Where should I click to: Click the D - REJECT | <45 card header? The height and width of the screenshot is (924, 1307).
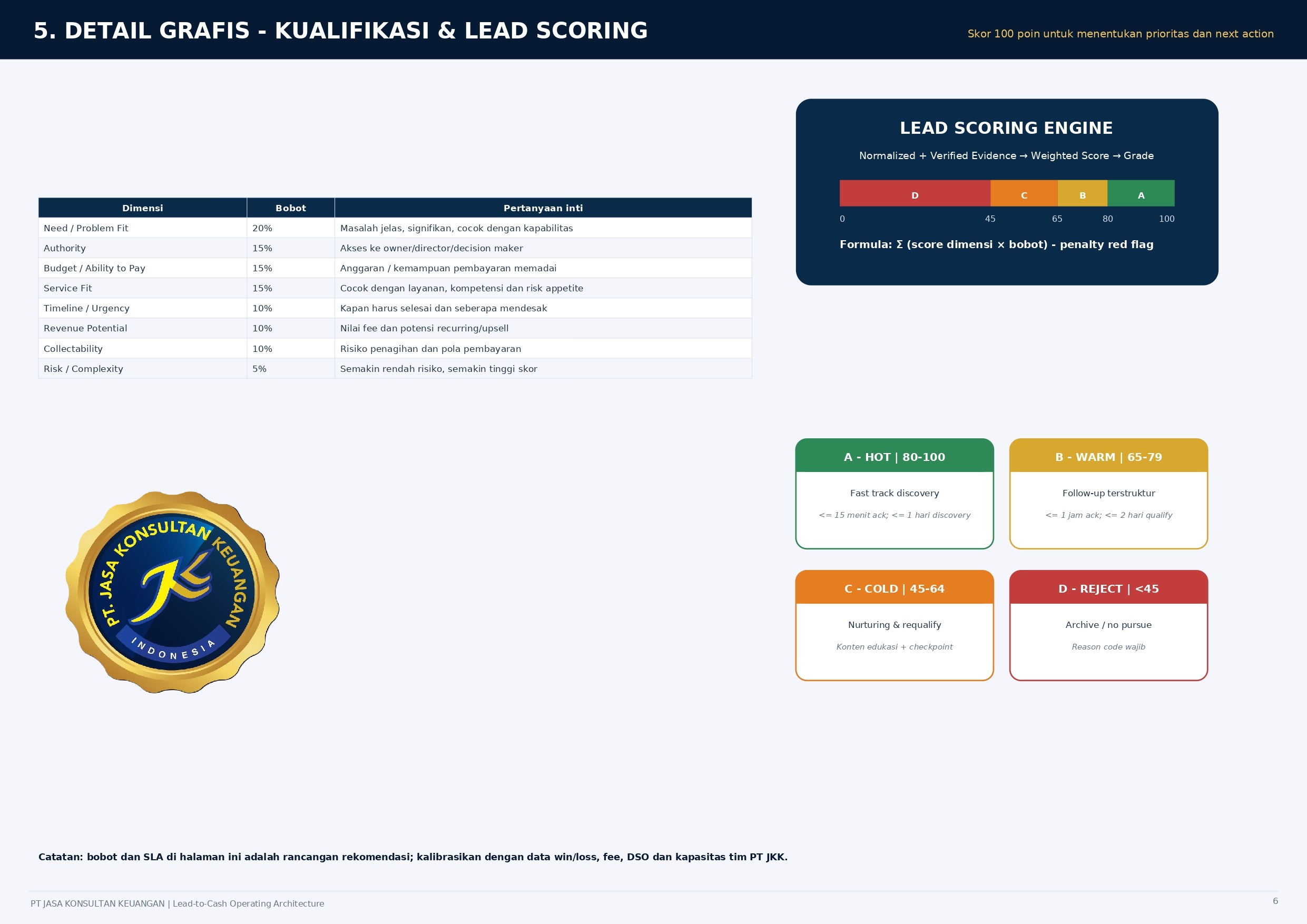point(1108,587)
